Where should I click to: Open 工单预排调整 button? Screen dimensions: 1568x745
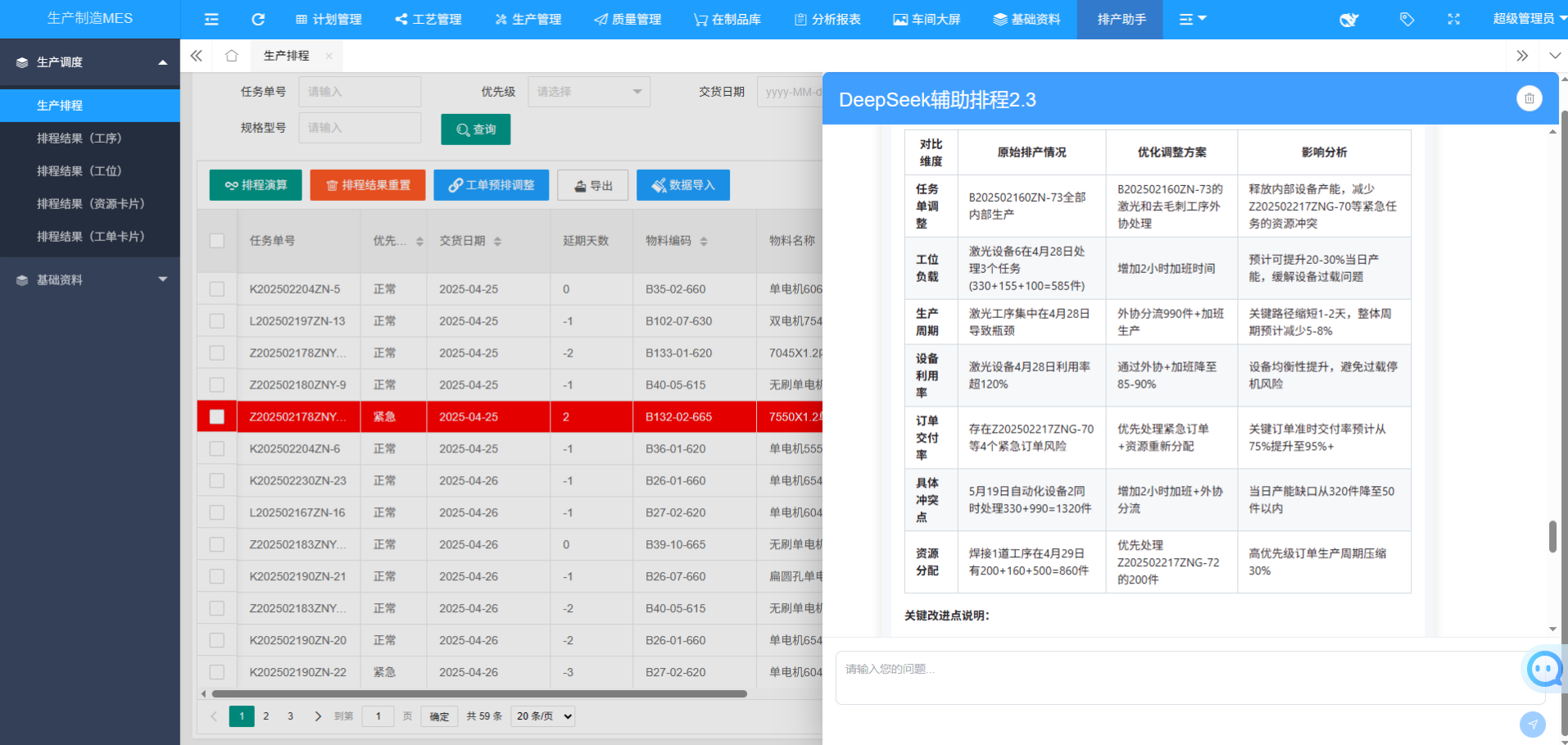pos(491,185)
